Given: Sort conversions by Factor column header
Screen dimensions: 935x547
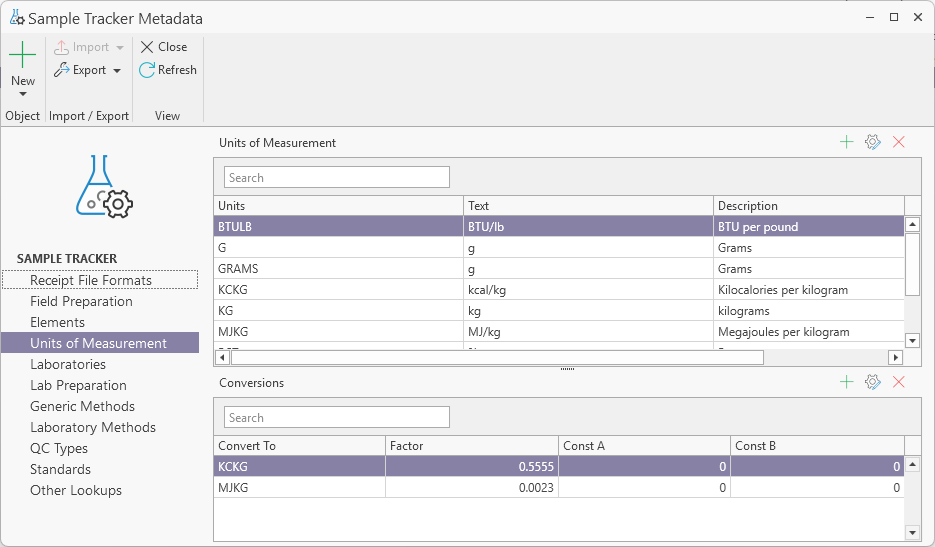Looking at the screenshot, I should (x=471, y=445).
